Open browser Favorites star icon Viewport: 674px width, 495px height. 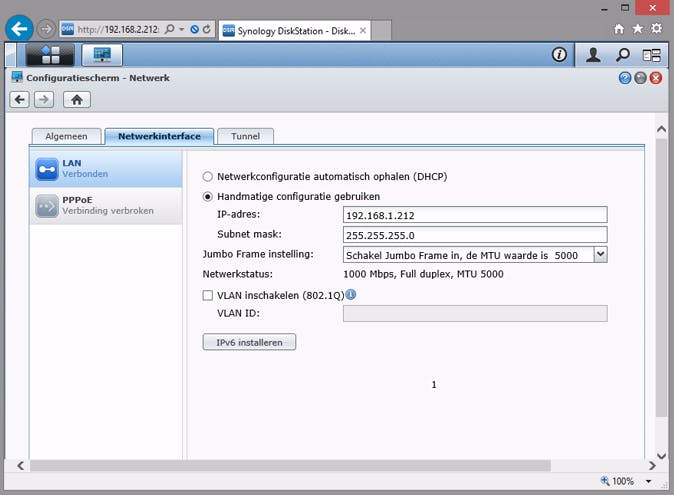[637, 29]
